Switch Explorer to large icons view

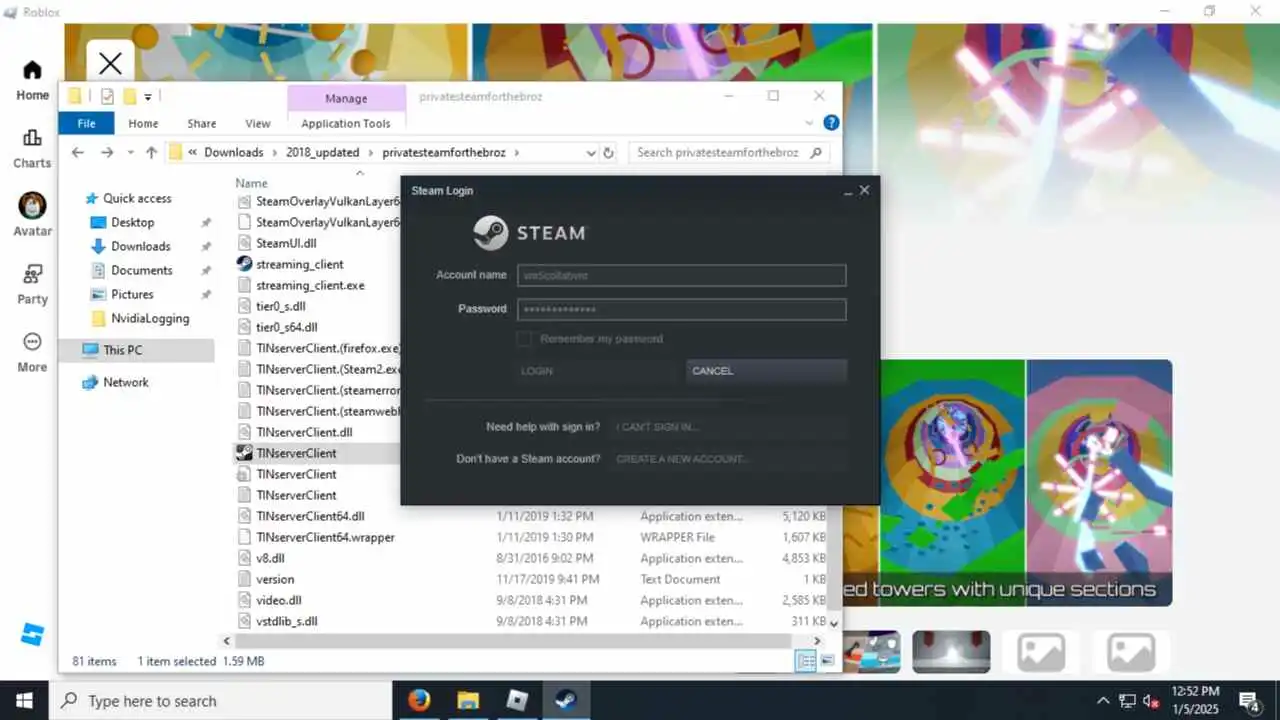[x=827, y=661]
